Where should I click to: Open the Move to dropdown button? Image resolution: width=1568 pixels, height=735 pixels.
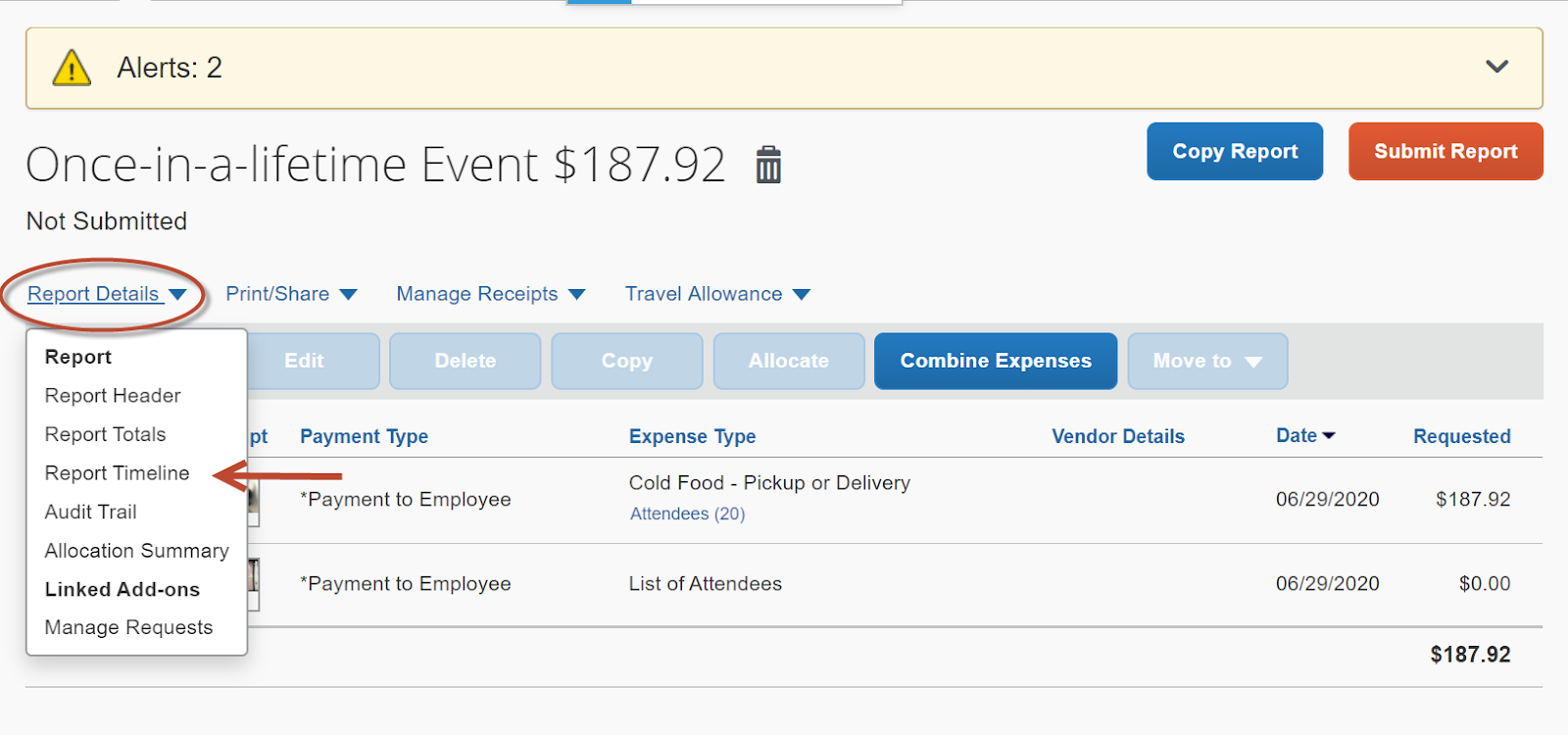click(x=1207, y=361)
